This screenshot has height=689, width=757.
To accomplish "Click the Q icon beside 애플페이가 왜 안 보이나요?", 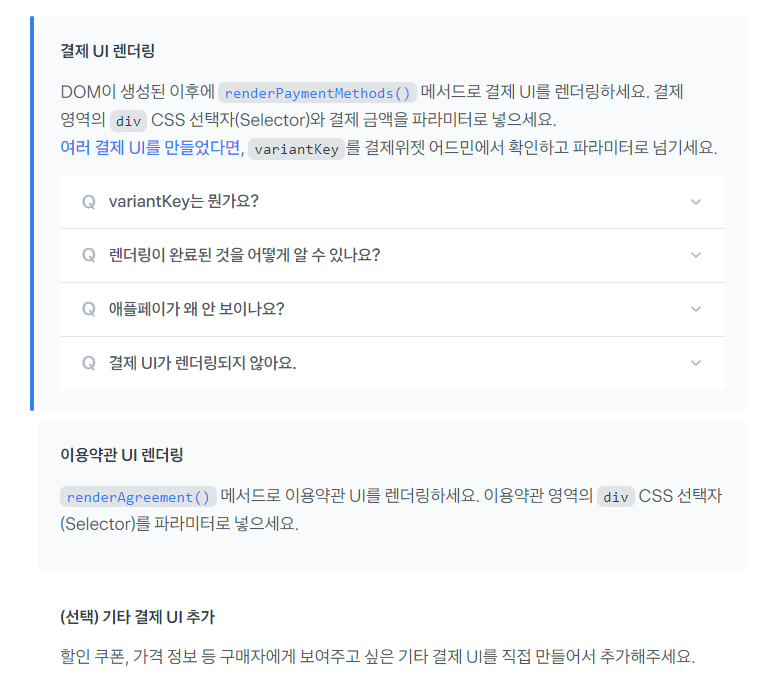I will tap(89, 309).
